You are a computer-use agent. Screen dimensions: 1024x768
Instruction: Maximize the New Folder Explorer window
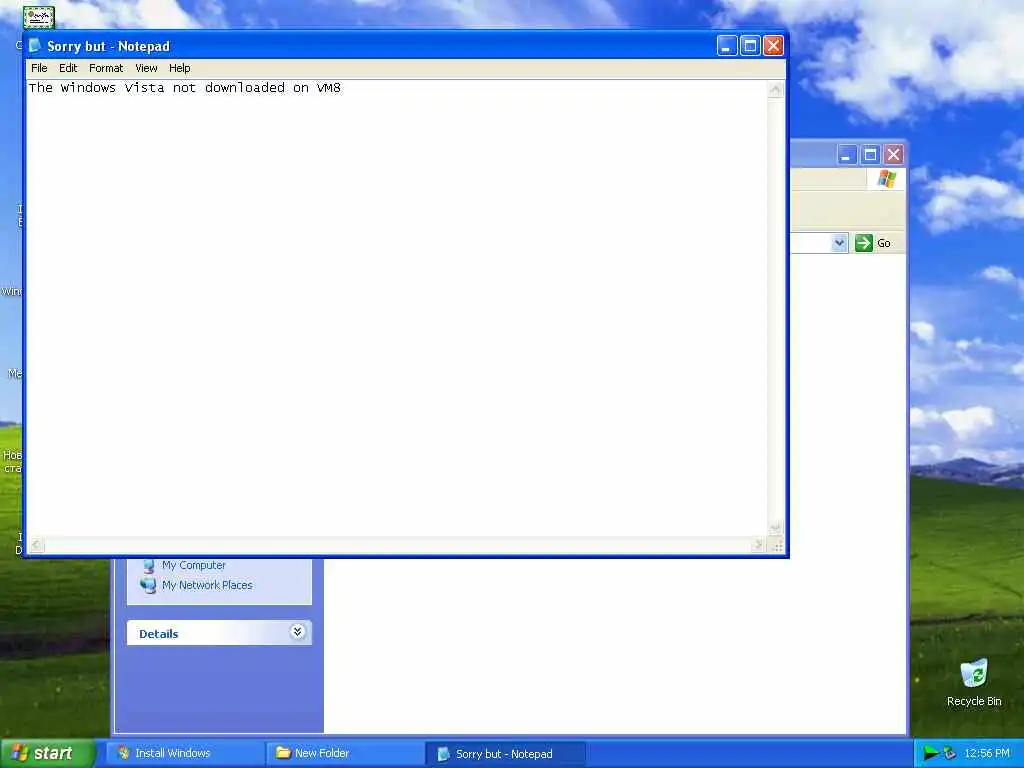(870, 155)
